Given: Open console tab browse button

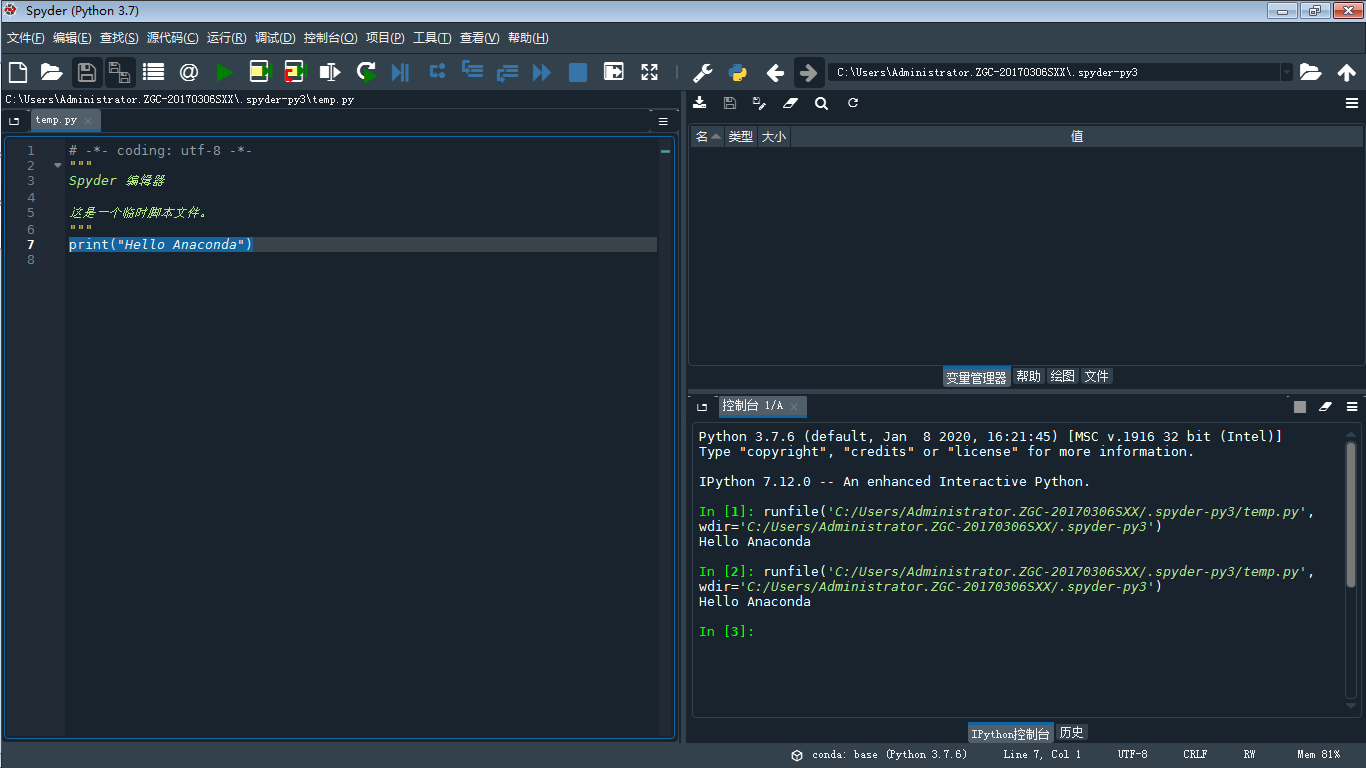Looking at the screenshot, I should pos(702,407).
